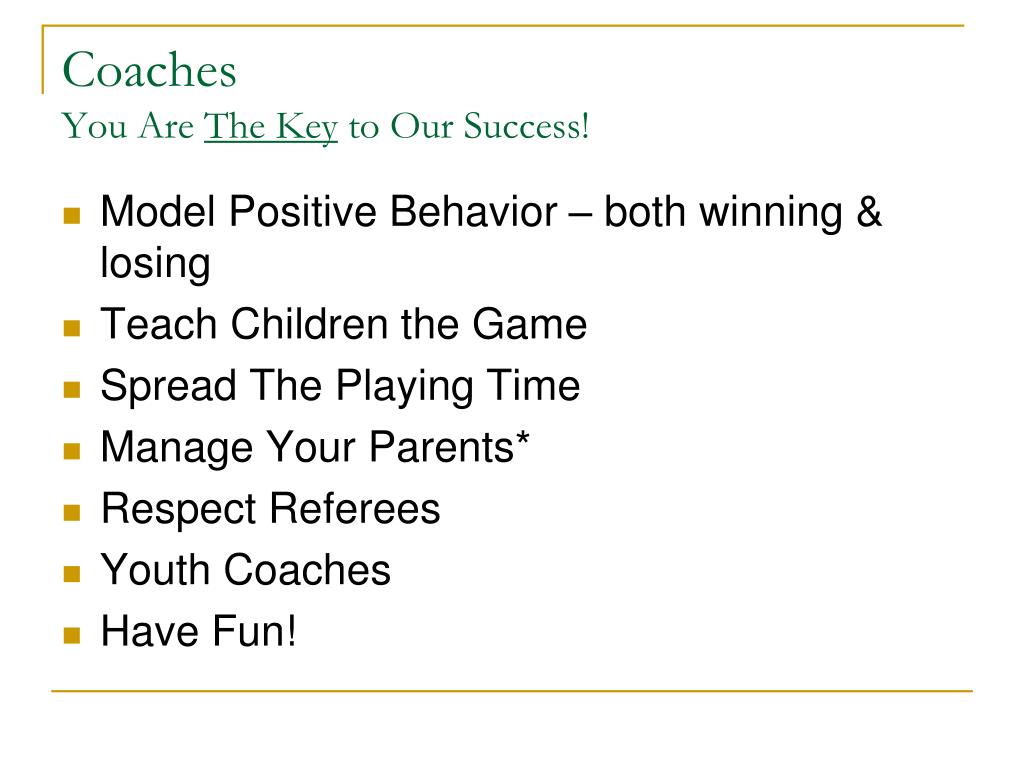This screenshot has height=768, width=1024.
Task: Click the Coaches slide title
Action: coord(149,69)
